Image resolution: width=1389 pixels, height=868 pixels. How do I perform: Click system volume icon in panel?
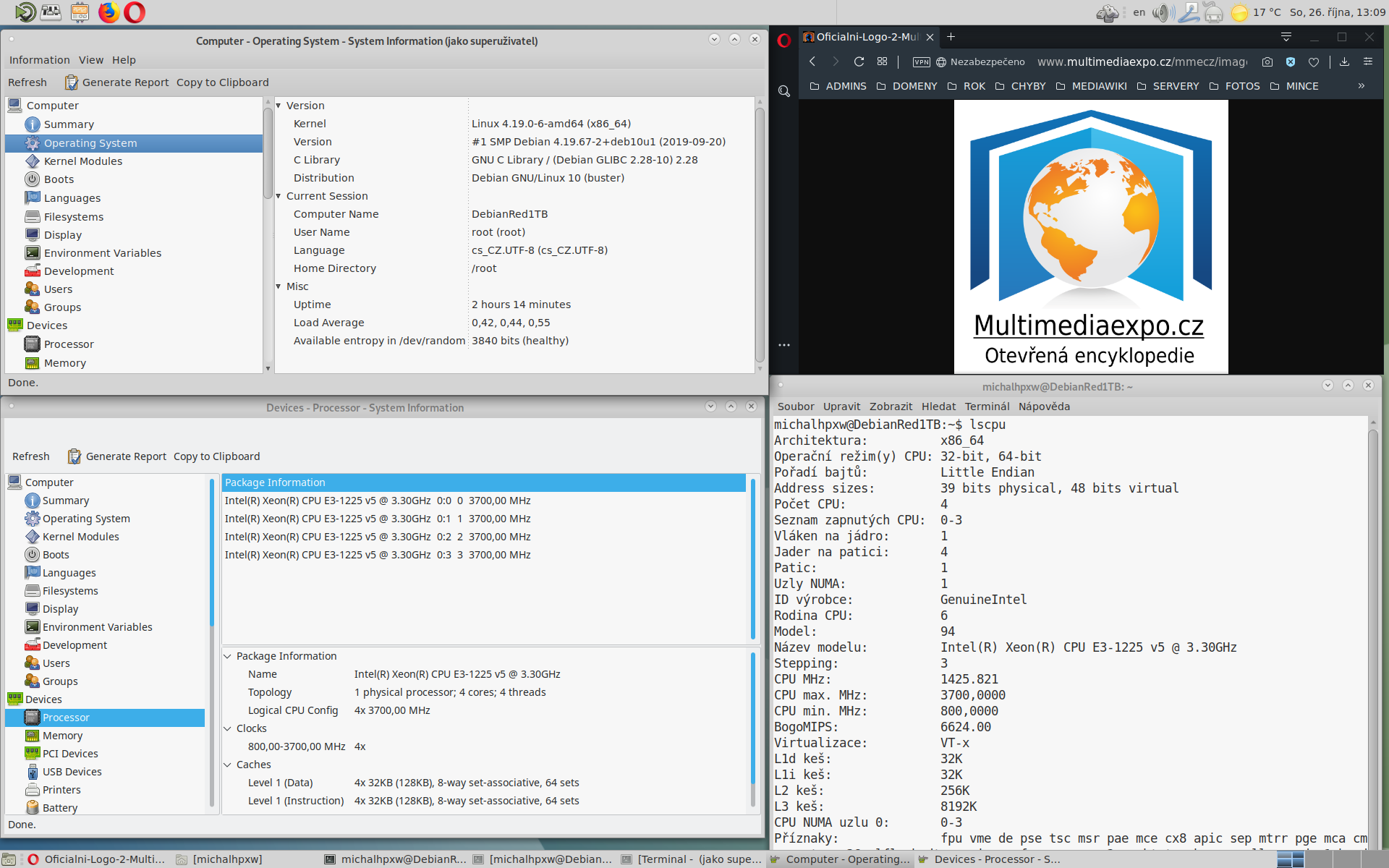[x=1163, y=12]
